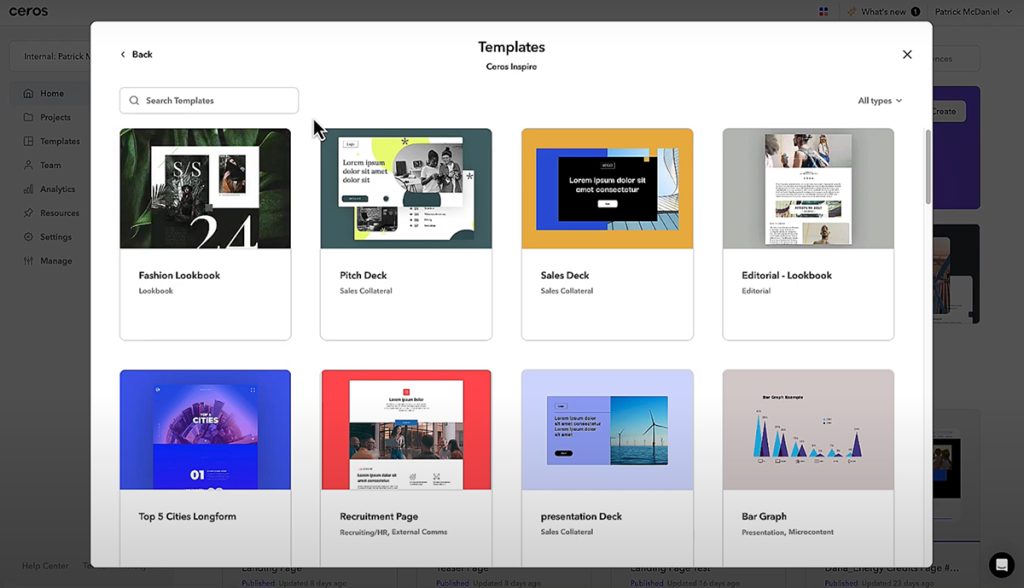Open the apps grid icon in top bar
1024x588 pixels.
(x=823, y=11)
